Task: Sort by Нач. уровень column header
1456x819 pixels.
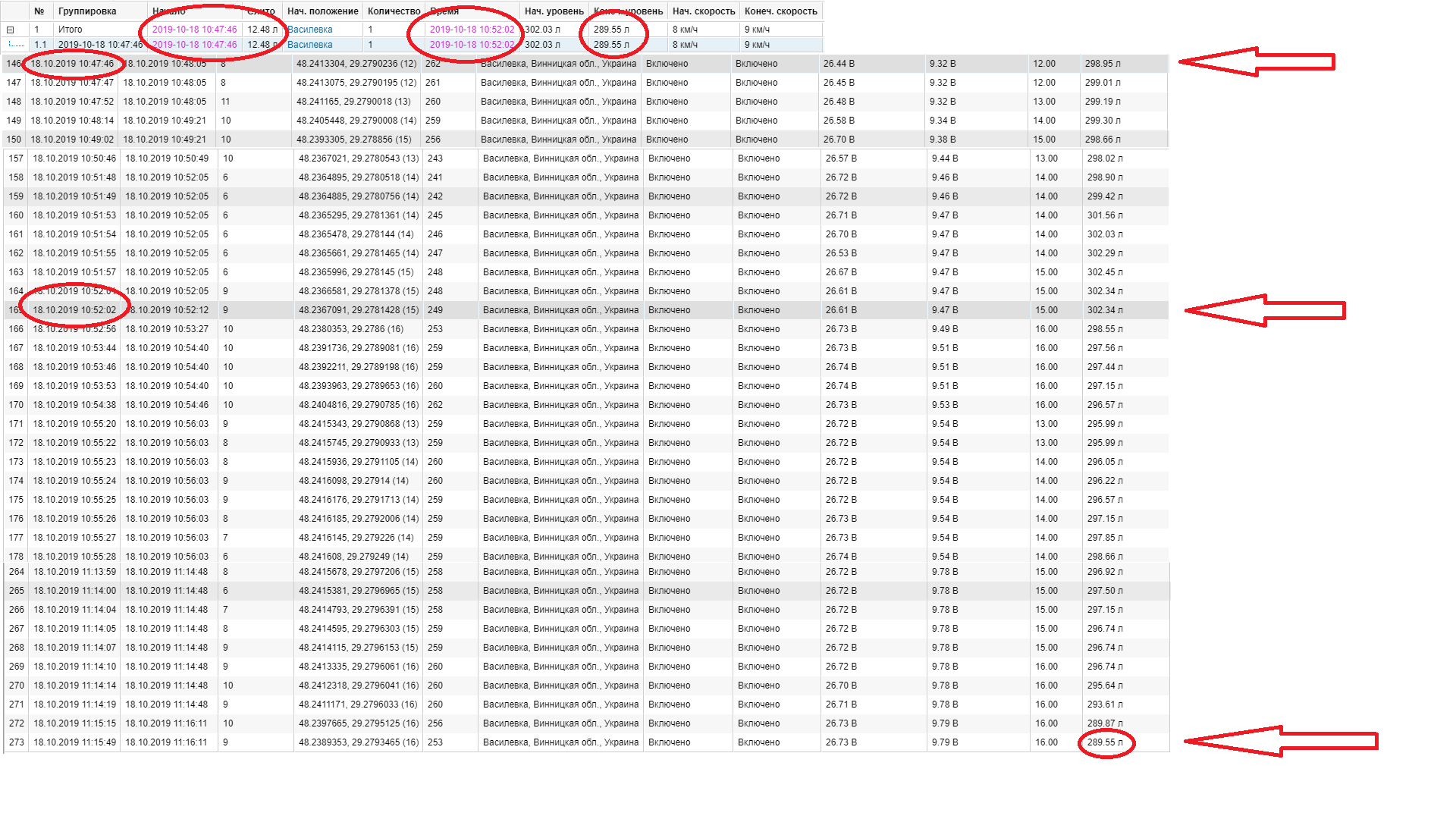Action: [554, 11]
